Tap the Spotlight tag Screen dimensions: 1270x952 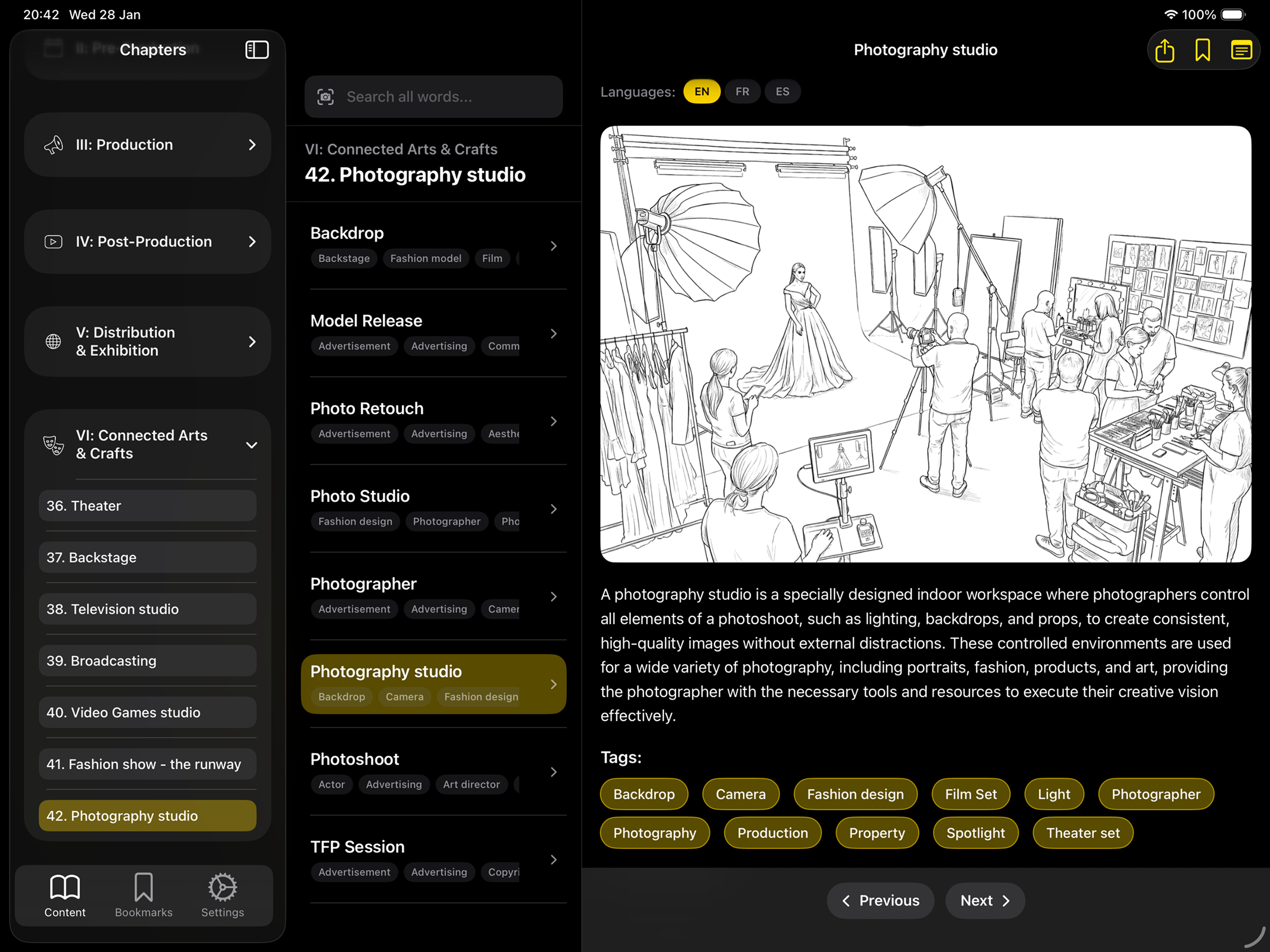click(x=976, y=833)
